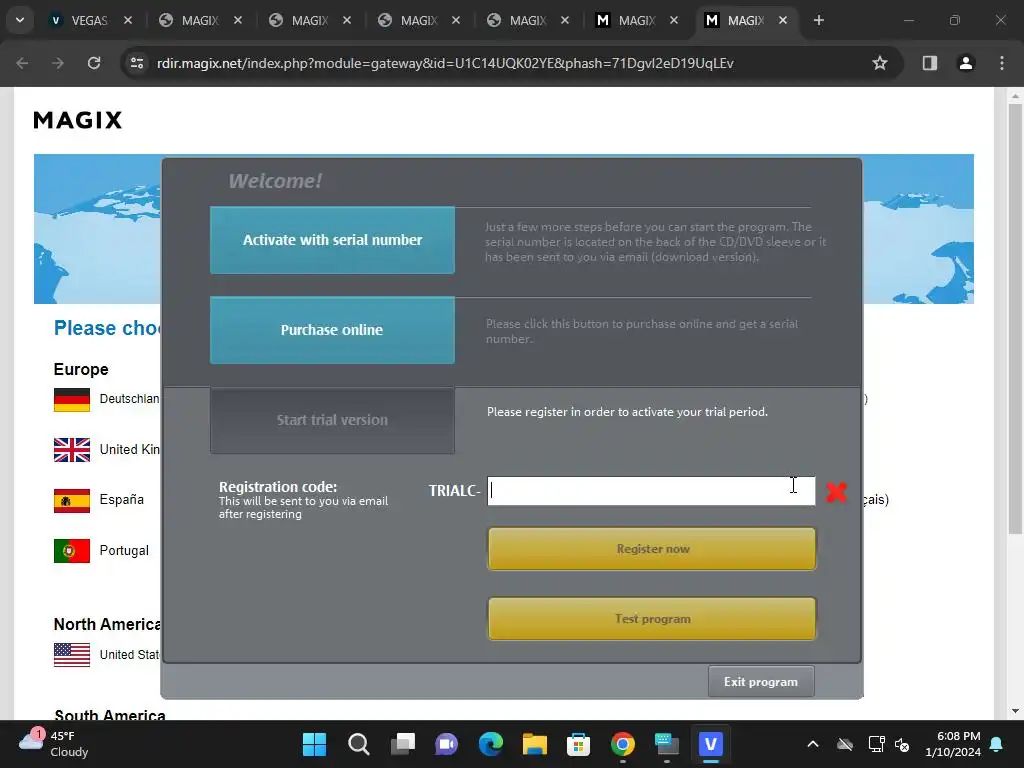Open the Chrome profile menu
Image resolution: width=1024 pixels, height=768 pixels.
pyautogui.click(x=966, y=63)
